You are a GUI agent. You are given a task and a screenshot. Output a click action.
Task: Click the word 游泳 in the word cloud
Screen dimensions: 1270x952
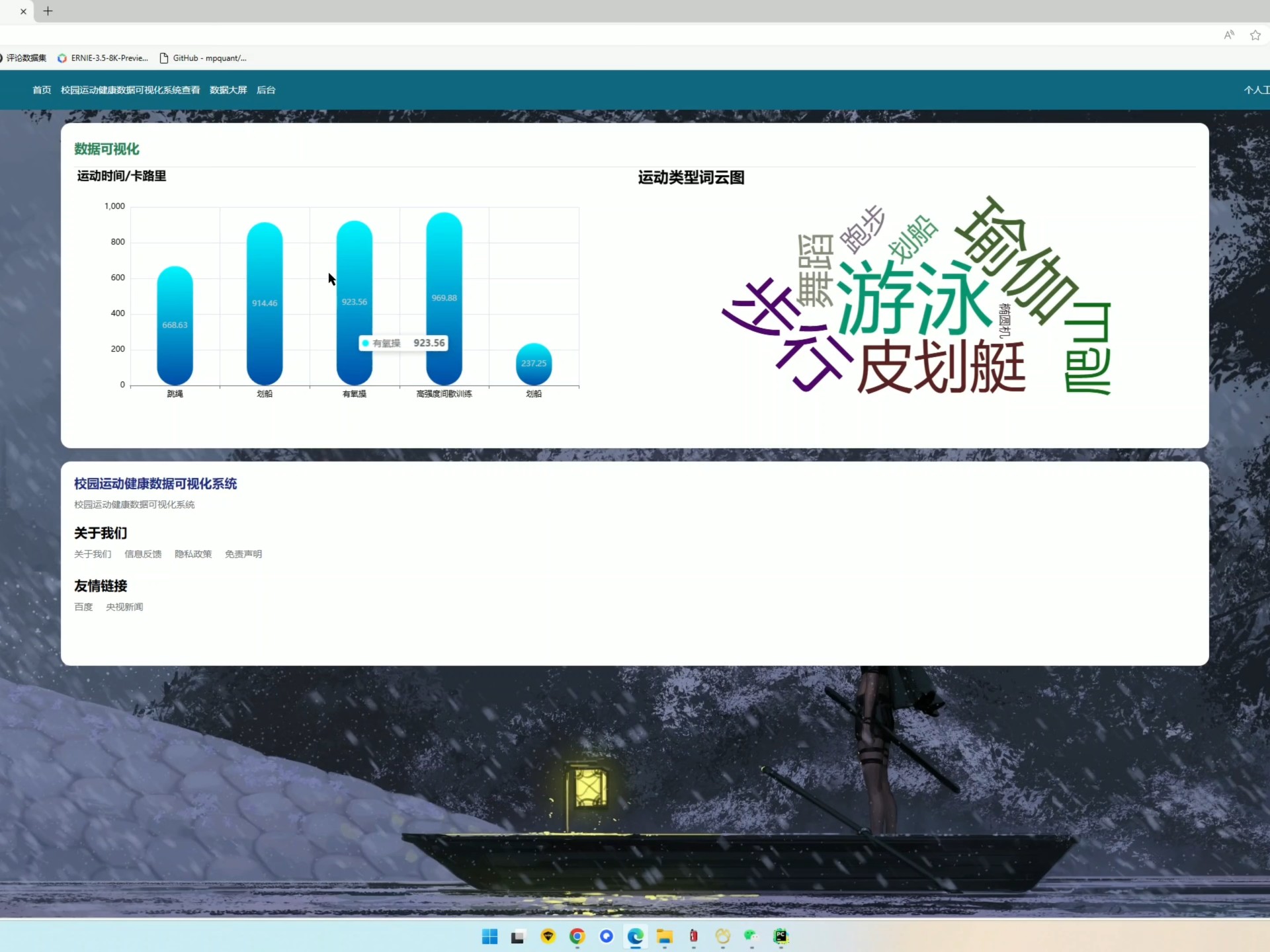[915, 299]
